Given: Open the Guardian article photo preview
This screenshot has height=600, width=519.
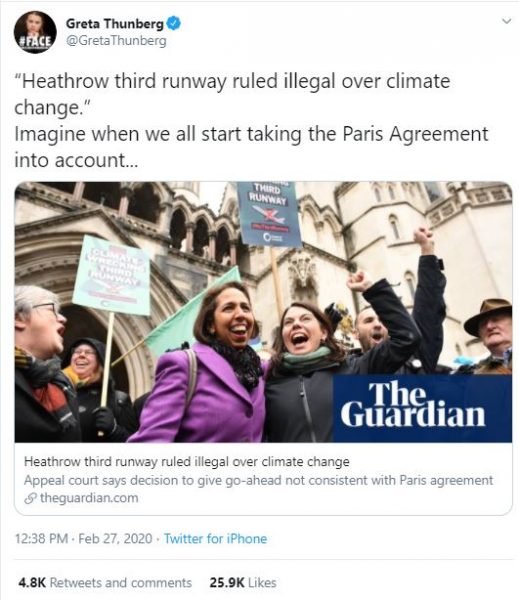Looking at the screenshot, I should 263,312.
